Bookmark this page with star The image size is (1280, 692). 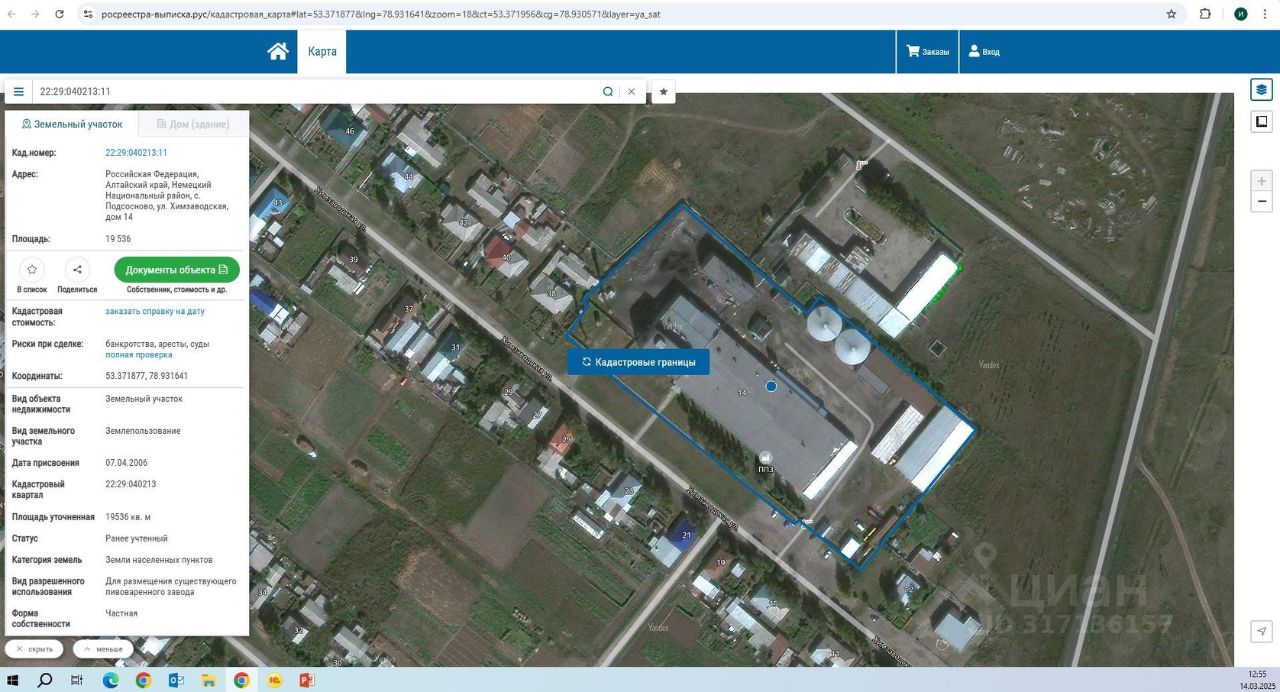pos(1171,14)
